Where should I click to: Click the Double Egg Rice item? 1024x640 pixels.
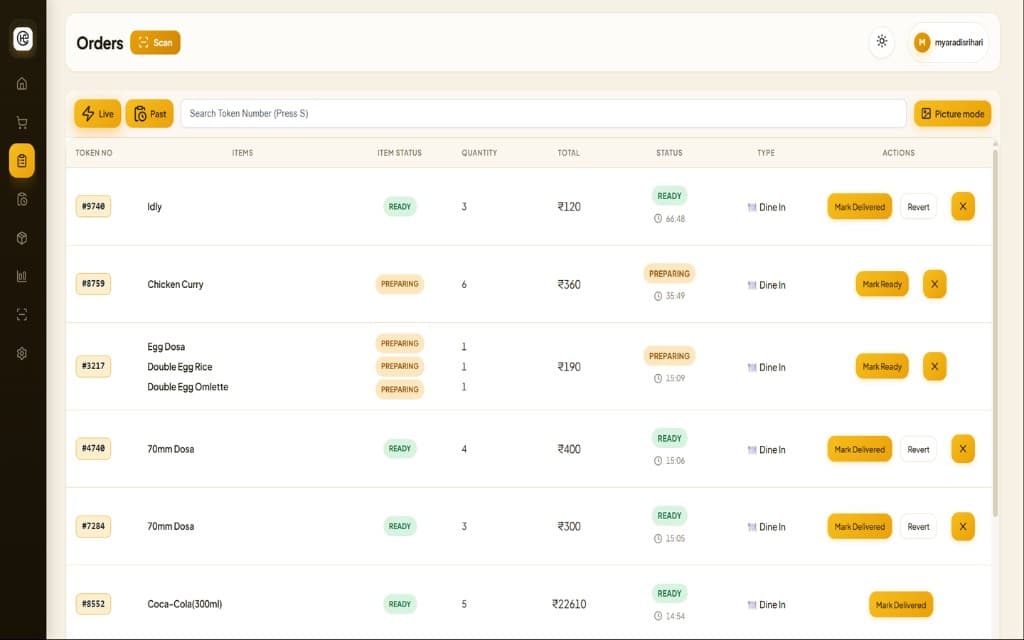pos(180,366)
